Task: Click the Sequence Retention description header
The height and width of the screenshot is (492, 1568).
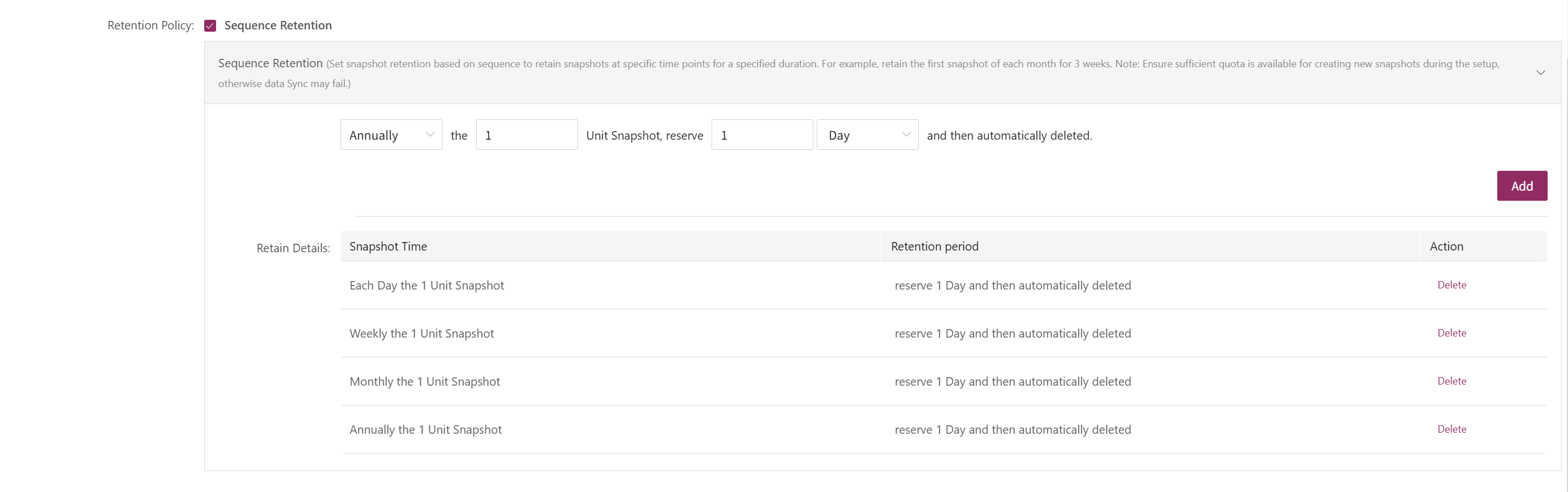Action: pyautogui.click(x=882, y=73)
